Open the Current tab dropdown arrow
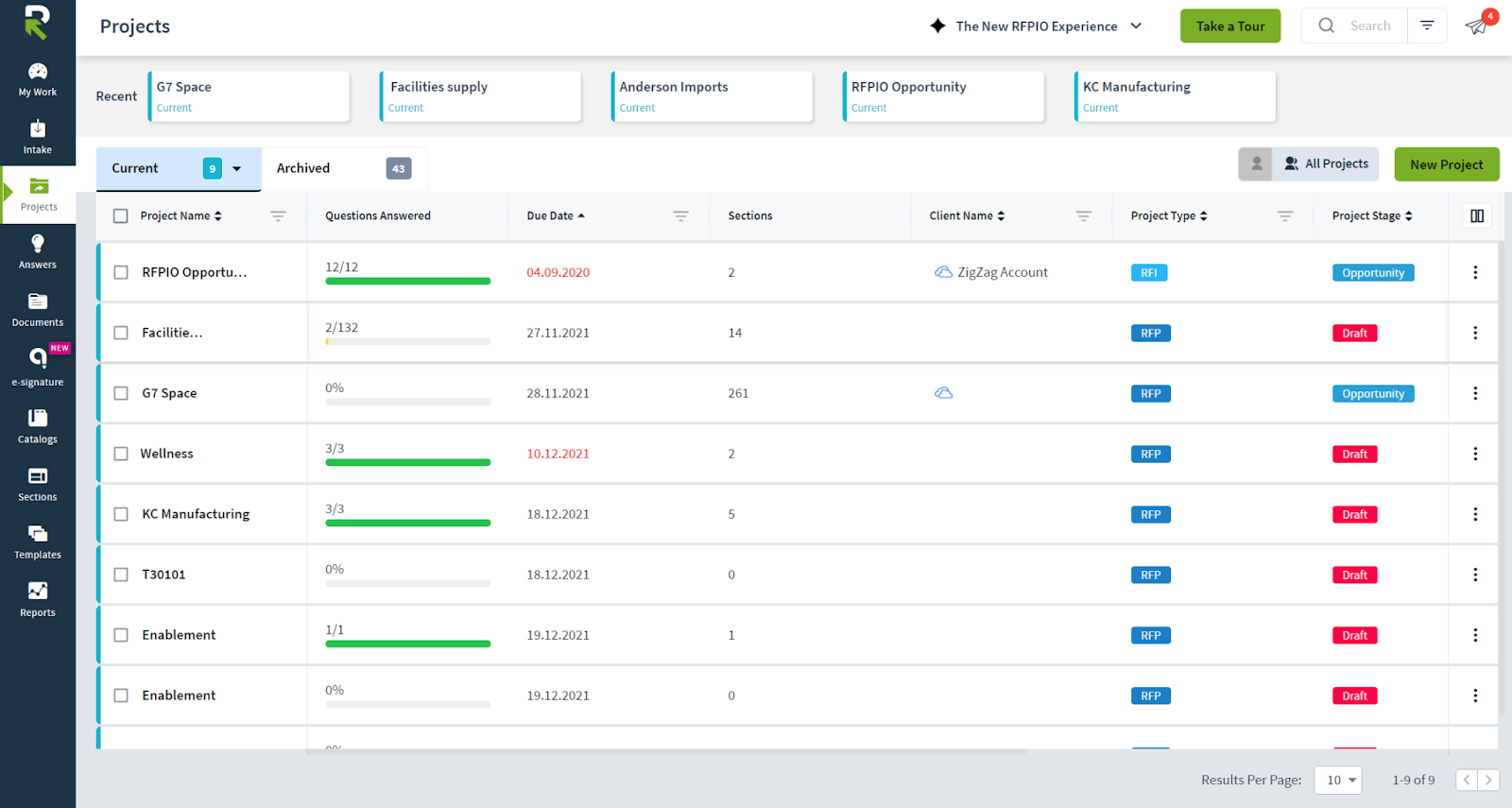Image resolution: width=1512 pixels, height=808 pixels. tap(236, 169)
